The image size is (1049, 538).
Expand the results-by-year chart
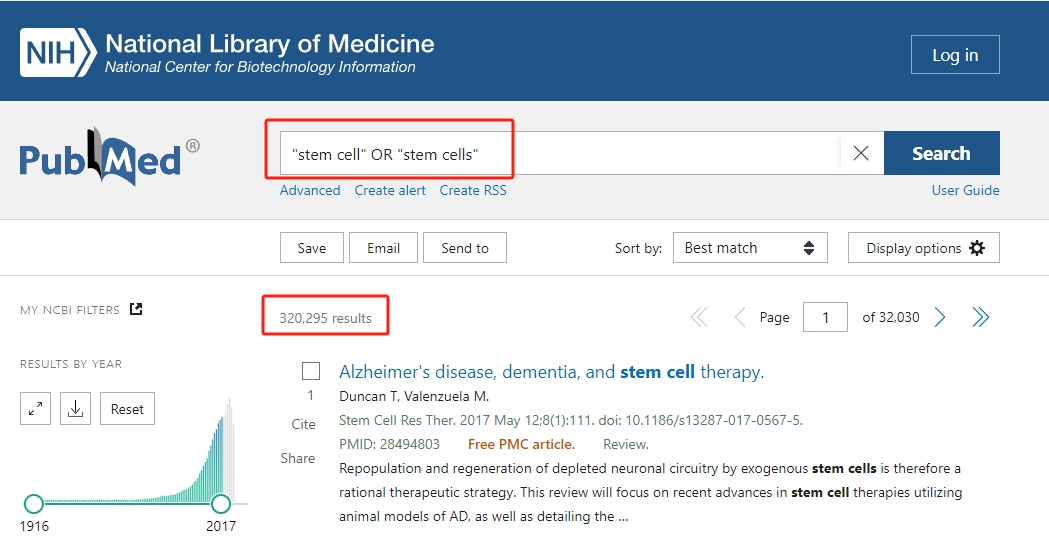[x=36, y=408]
